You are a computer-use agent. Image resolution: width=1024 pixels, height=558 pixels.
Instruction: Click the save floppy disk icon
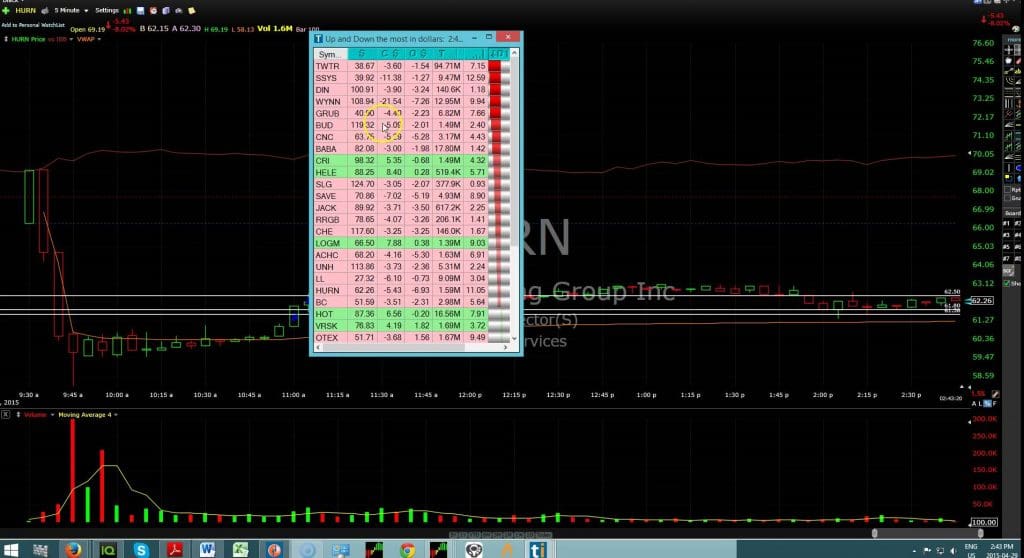pos(140,10)
